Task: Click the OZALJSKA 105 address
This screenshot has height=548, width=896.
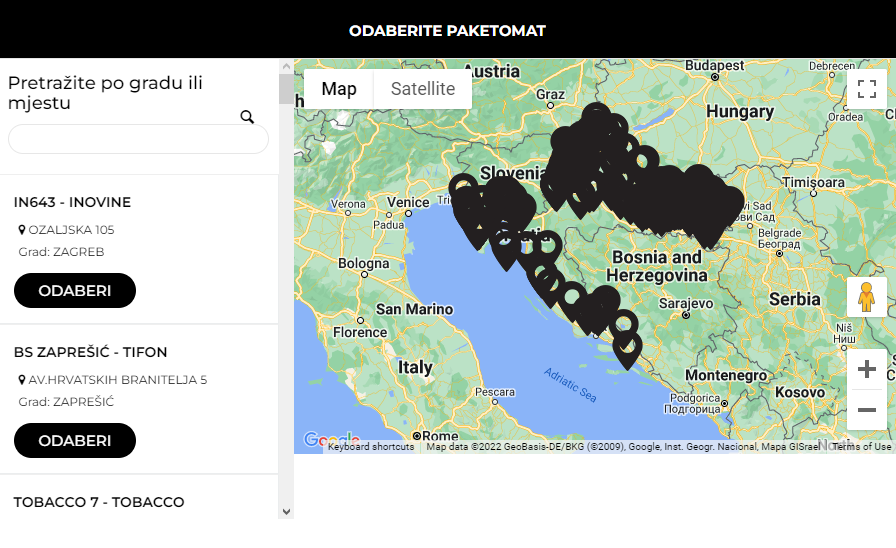Action: pos(71,230)
